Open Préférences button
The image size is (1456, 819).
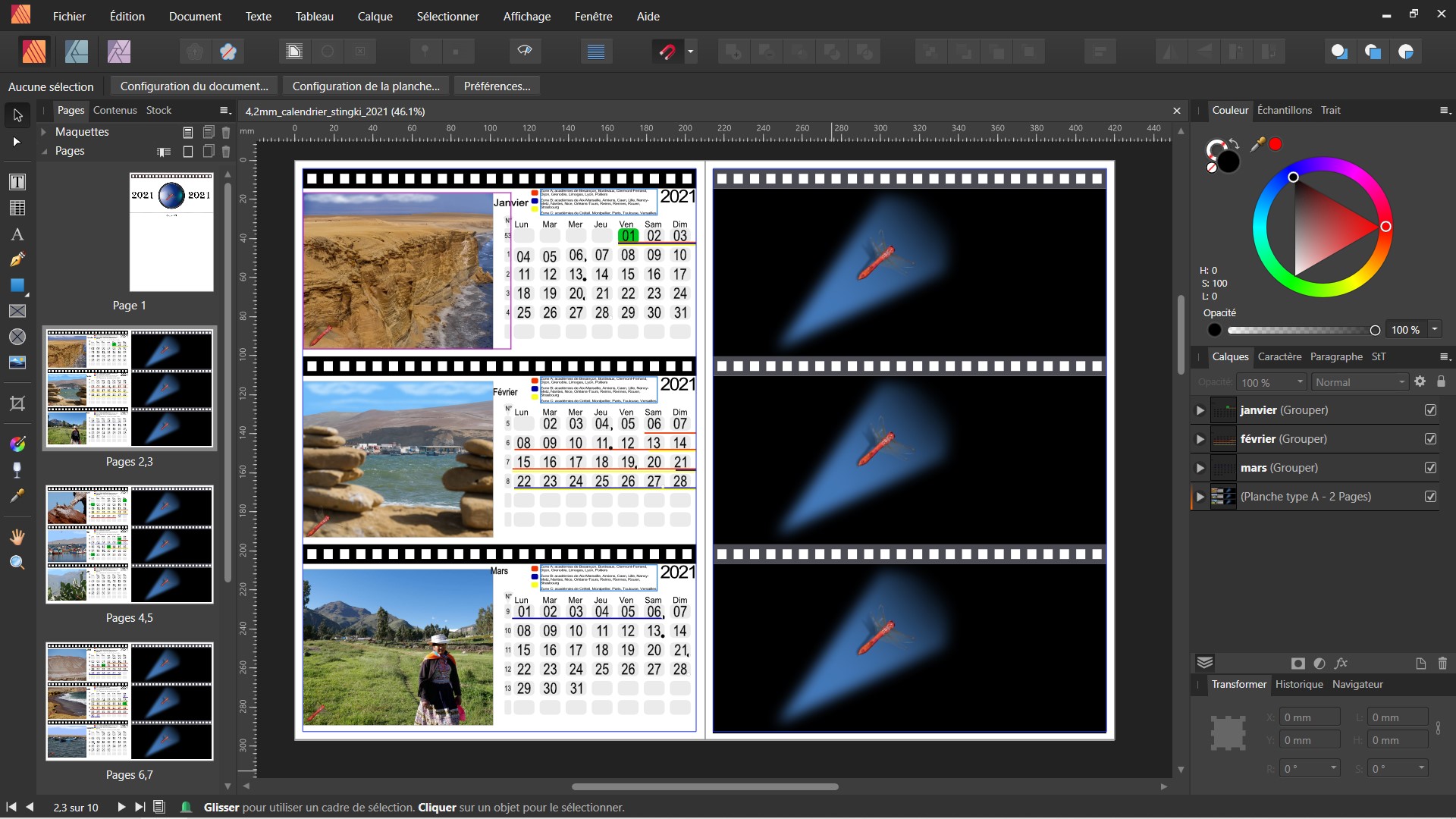point(497,86)
